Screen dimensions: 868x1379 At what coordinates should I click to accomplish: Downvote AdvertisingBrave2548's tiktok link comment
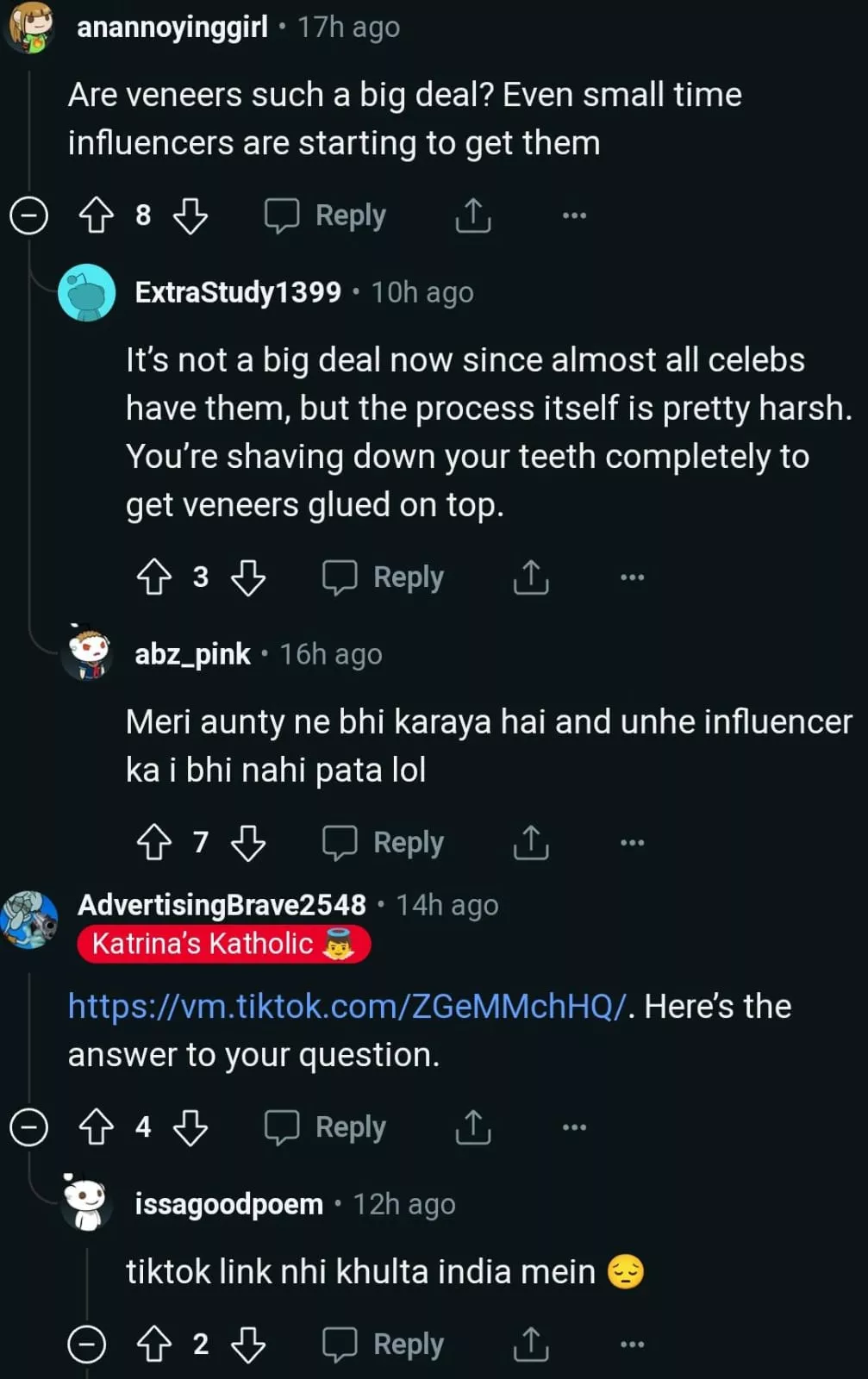(x=190, y=1127)
